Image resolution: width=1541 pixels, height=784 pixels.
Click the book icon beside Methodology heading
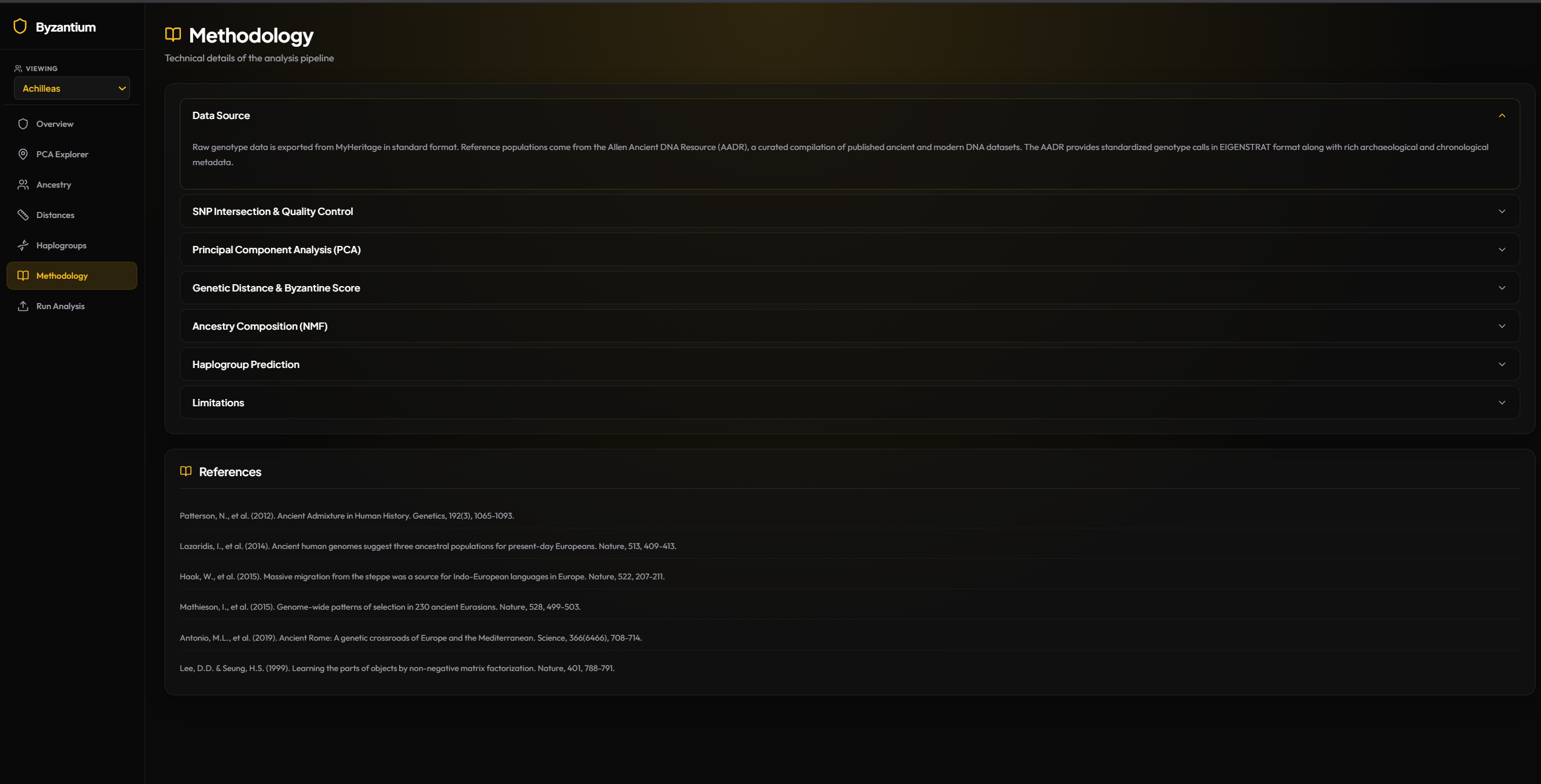pyautogui.click(x=173, y=35)
